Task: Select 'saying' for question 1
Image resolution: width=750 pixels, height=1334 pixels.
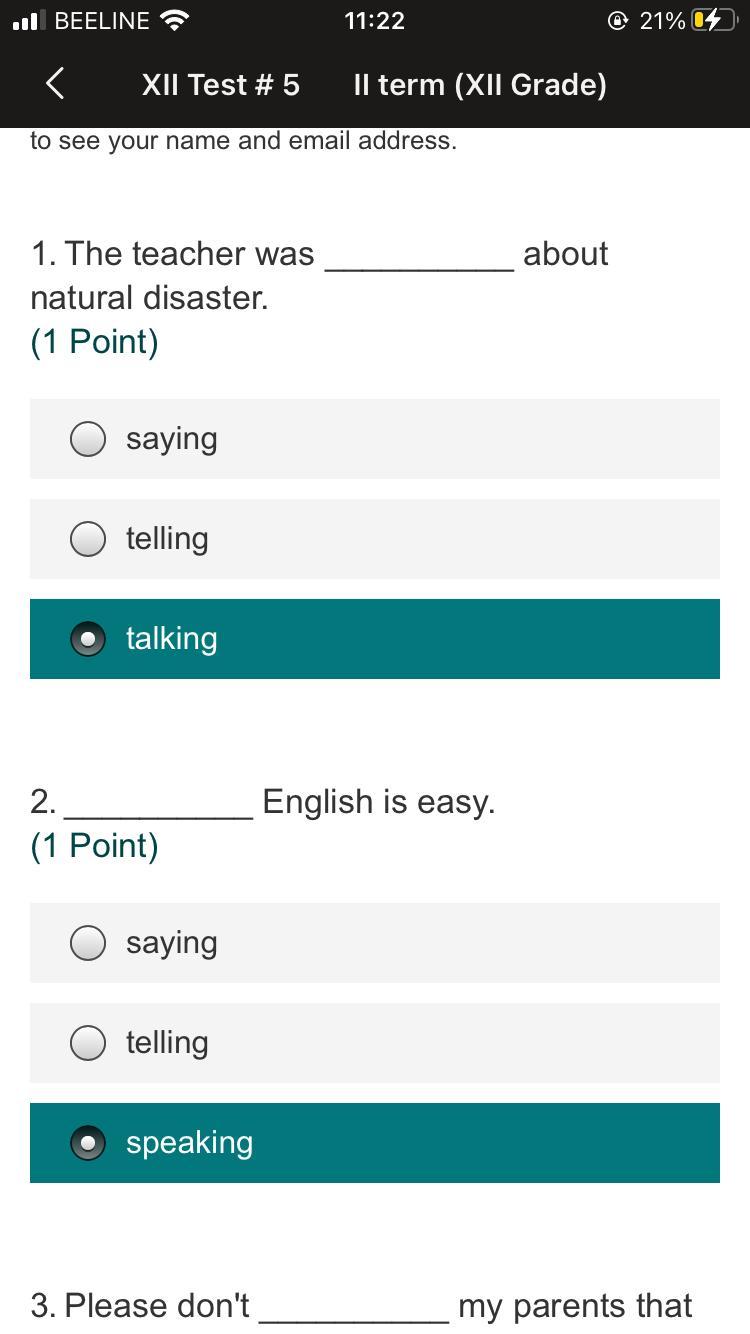Action: [88, 439]
